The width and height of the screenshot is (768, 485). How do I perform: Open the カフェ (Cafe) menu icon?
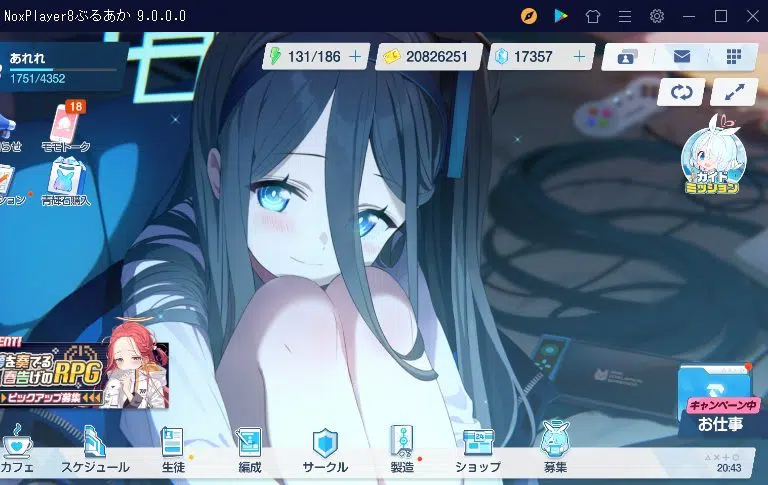[x=19, y=450]
